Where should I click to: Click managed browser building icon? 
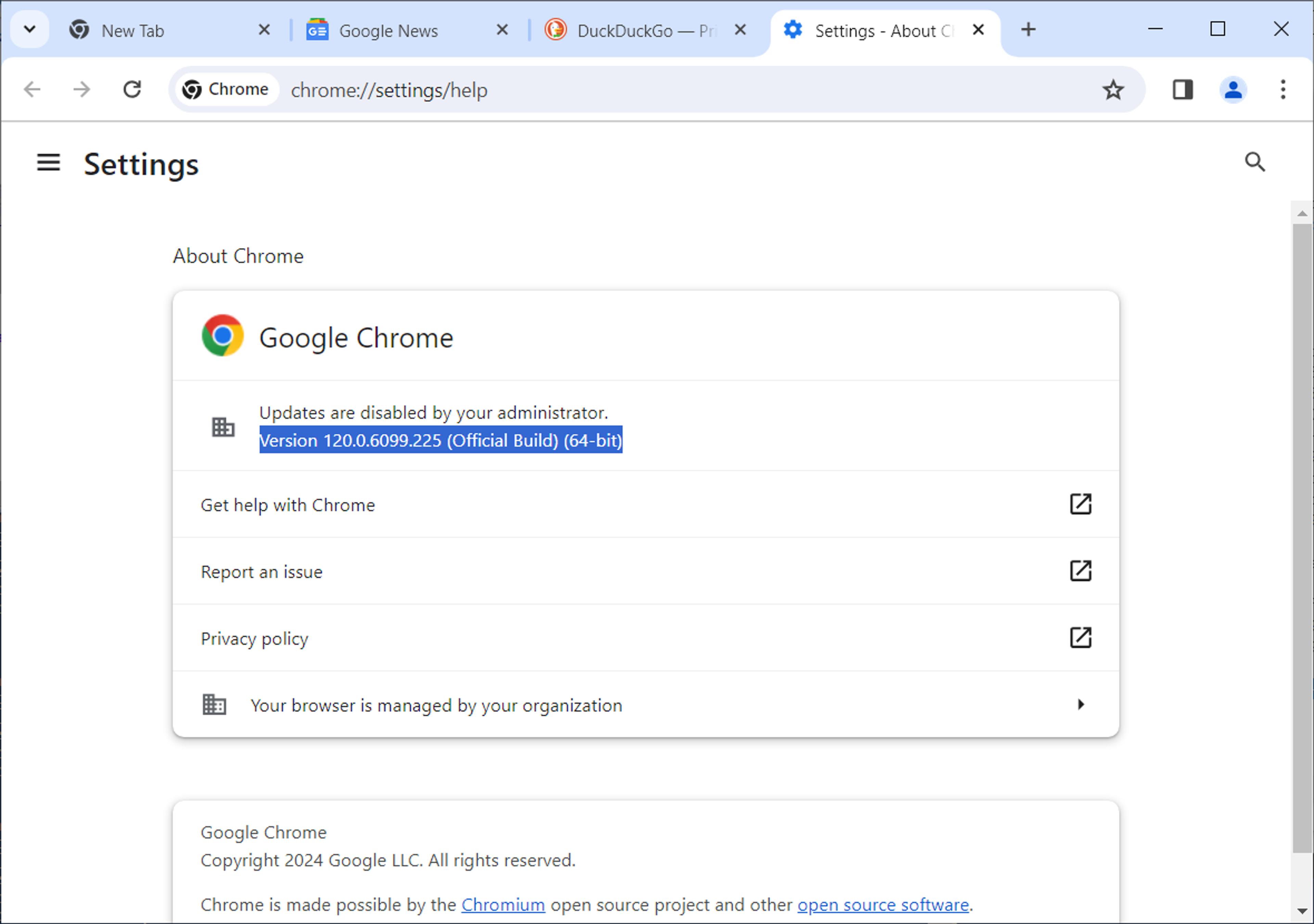tap(214, 705)
